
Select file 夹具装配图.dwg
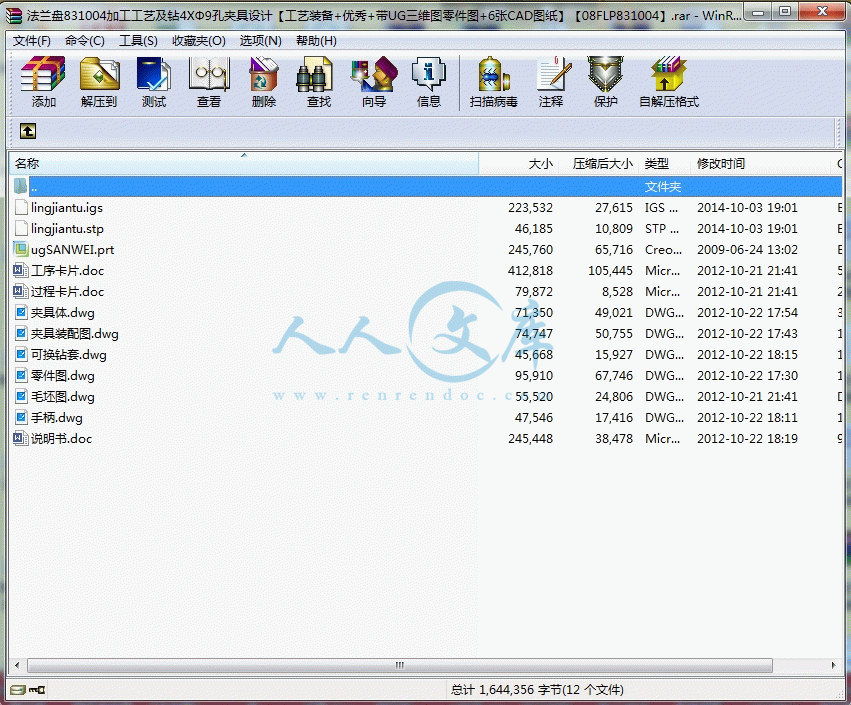[x=74, y=334]
